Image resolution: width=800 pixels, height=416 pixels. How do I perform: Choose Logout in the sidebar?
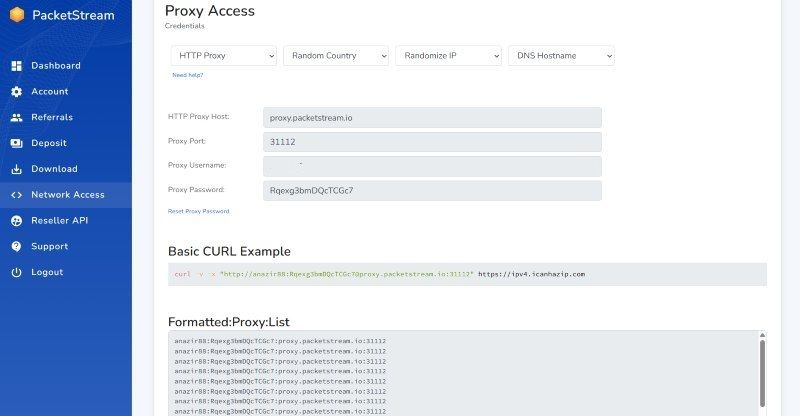point(66,273)
